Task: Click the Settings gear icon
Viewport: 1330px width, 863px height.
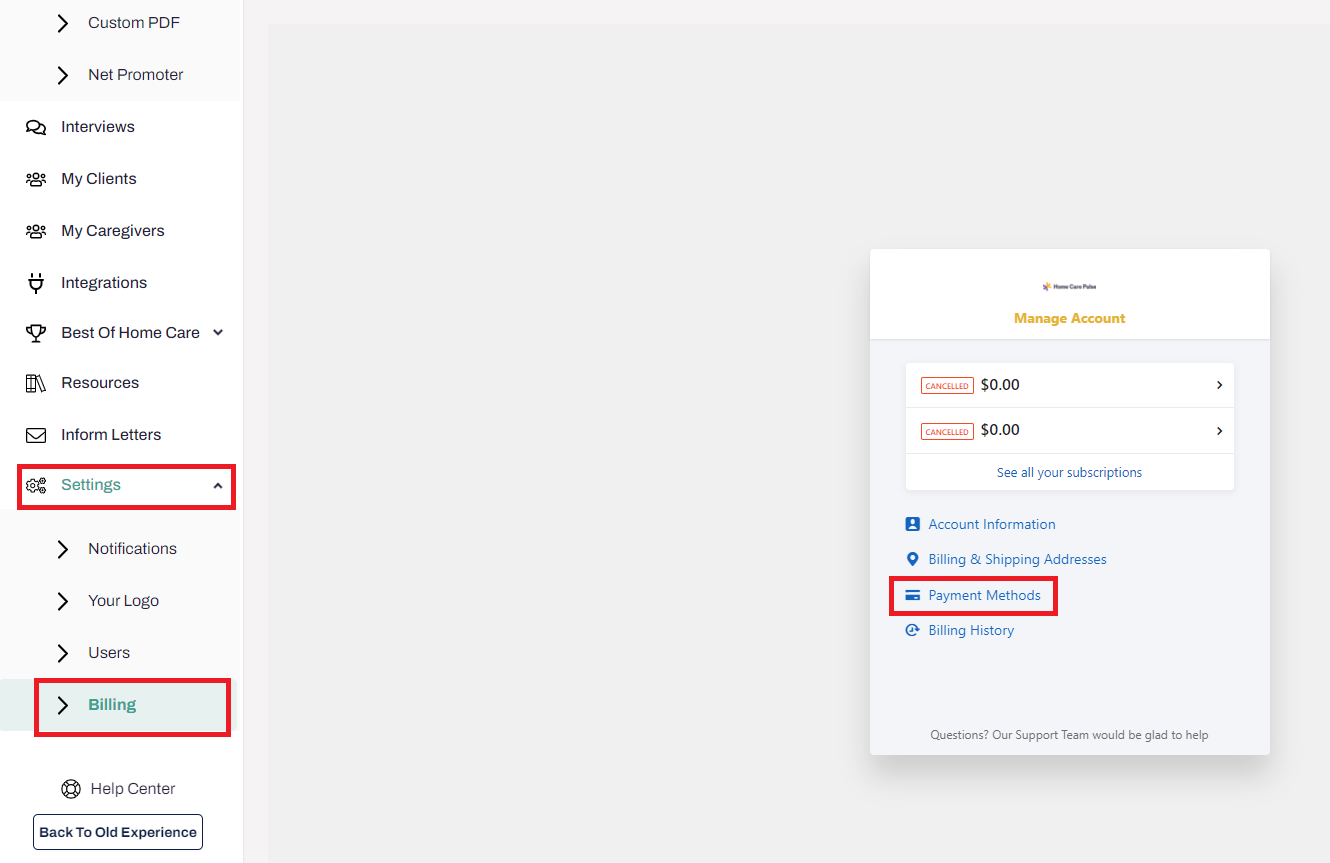Action: click(x=36, y=485)
